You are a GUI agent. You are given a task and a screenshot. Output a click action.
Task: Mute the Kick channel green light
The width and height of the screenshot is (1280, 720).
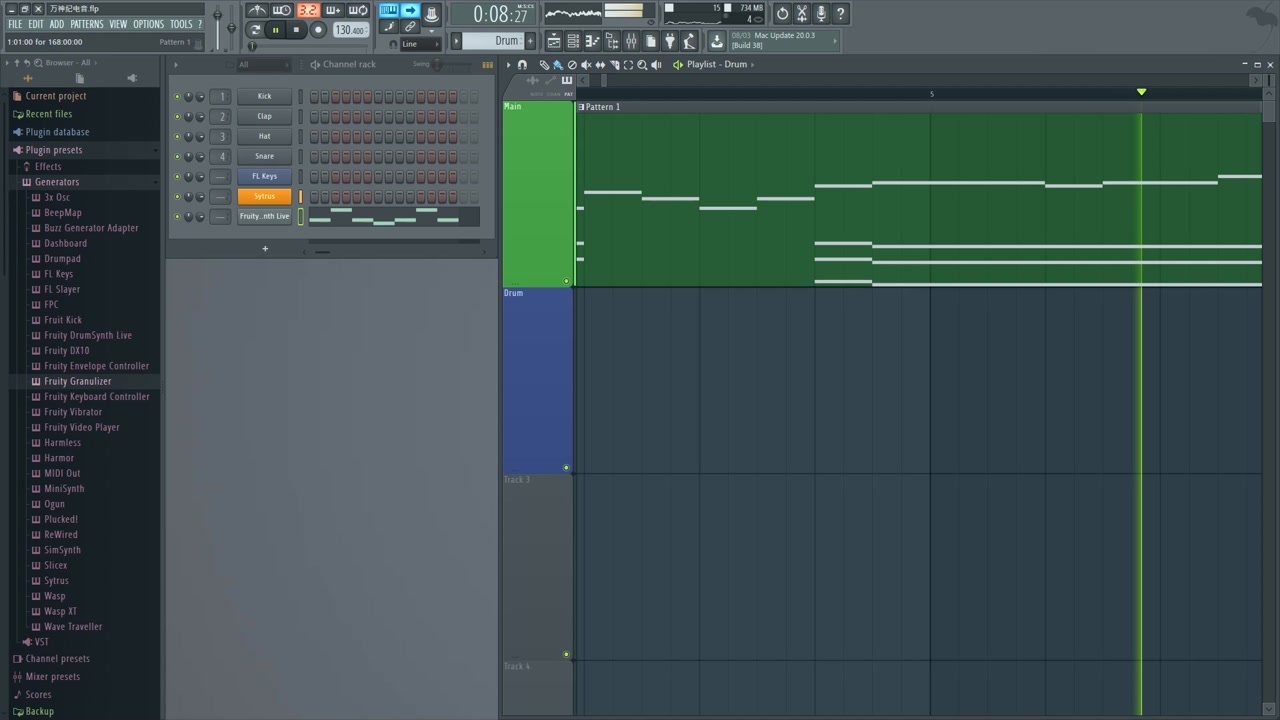point(177,97)
